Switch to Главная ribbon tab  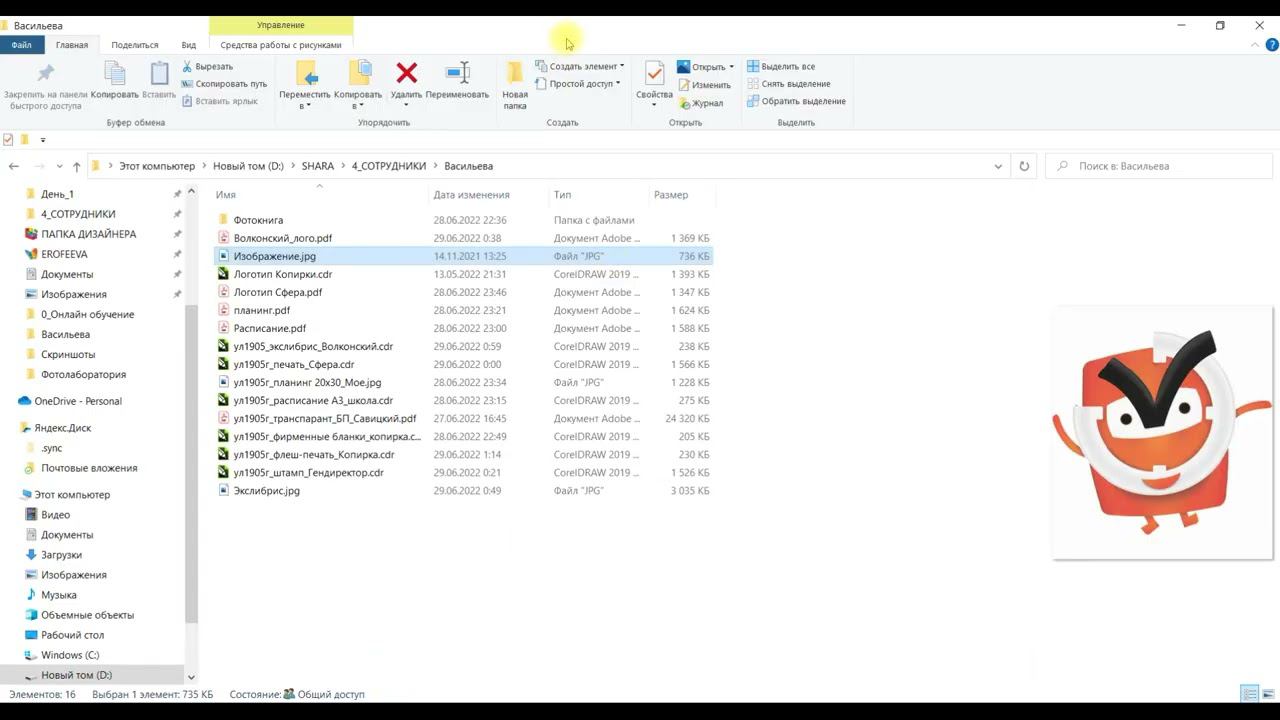(72, 45)
